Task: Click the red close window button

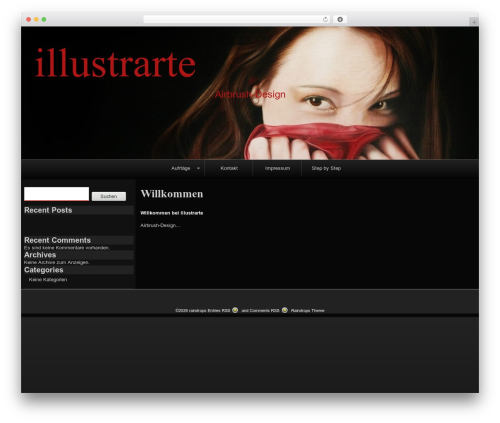Action: pyautogui.click(x=29, y=19)
